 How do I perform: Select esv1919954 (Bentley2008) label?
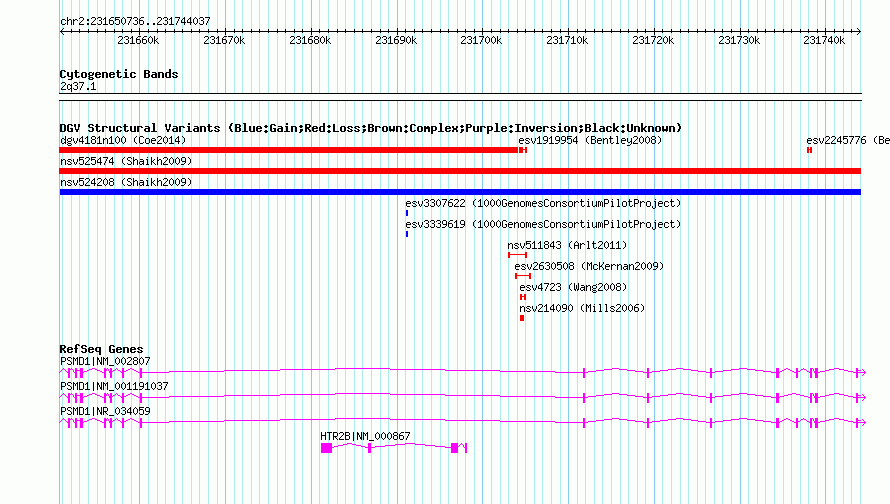[x=590, y=140]
